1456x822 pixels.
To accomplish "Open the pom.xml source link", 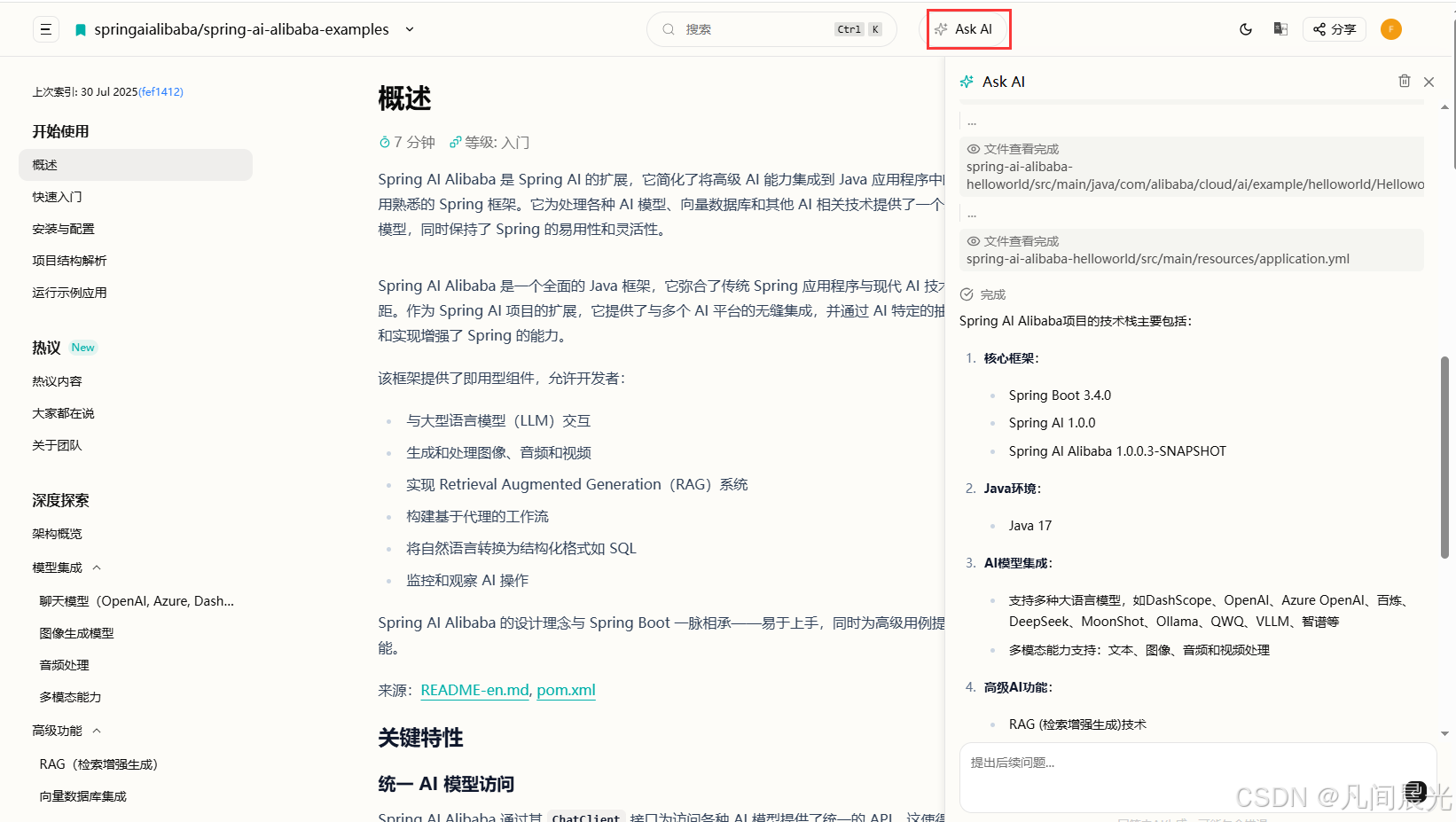I will [x=566, y=690].
